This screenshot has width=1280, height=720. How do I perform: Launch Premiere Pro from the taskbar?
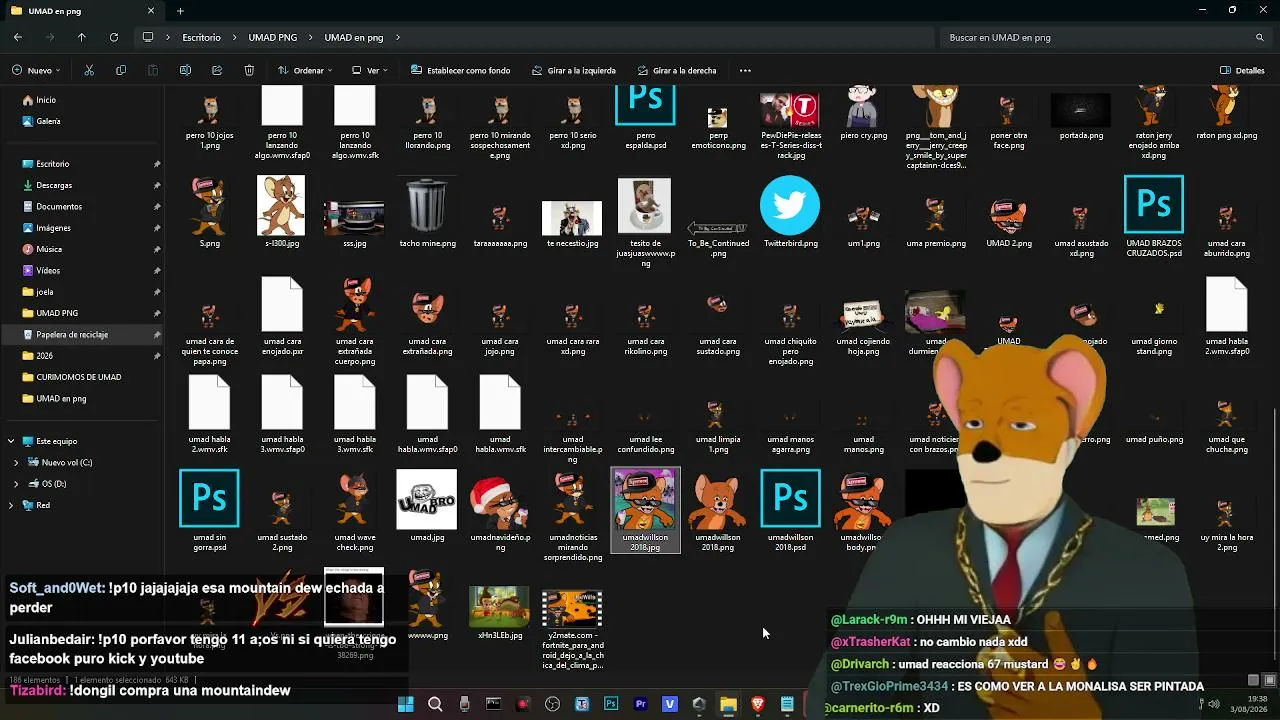point(641,705)
